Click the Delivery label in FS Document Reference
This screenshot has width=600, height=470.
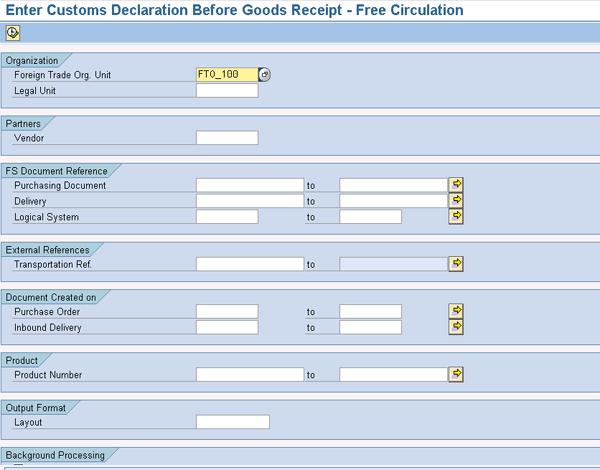[x=30, y=201]
